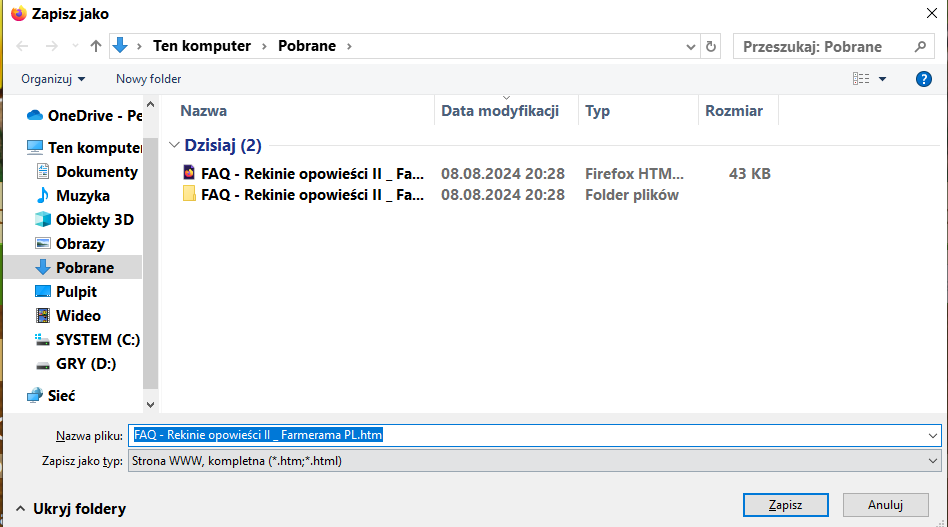Select Ten komputer in navigation pane
The height and width of the screenshot is (527, 948).
click(x=85, y=147)
